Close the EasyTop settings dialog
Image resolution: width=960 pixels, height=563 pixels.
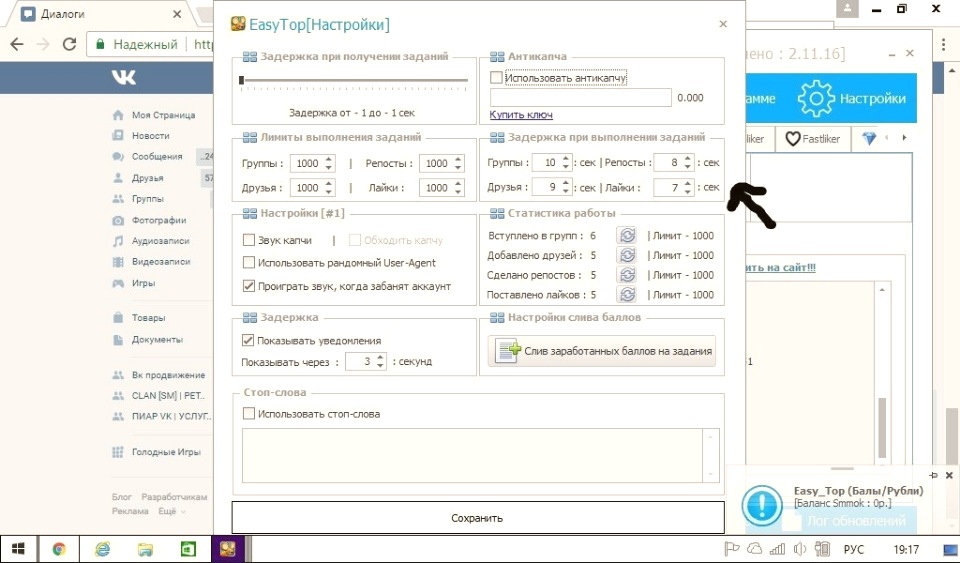click(723, 24)
